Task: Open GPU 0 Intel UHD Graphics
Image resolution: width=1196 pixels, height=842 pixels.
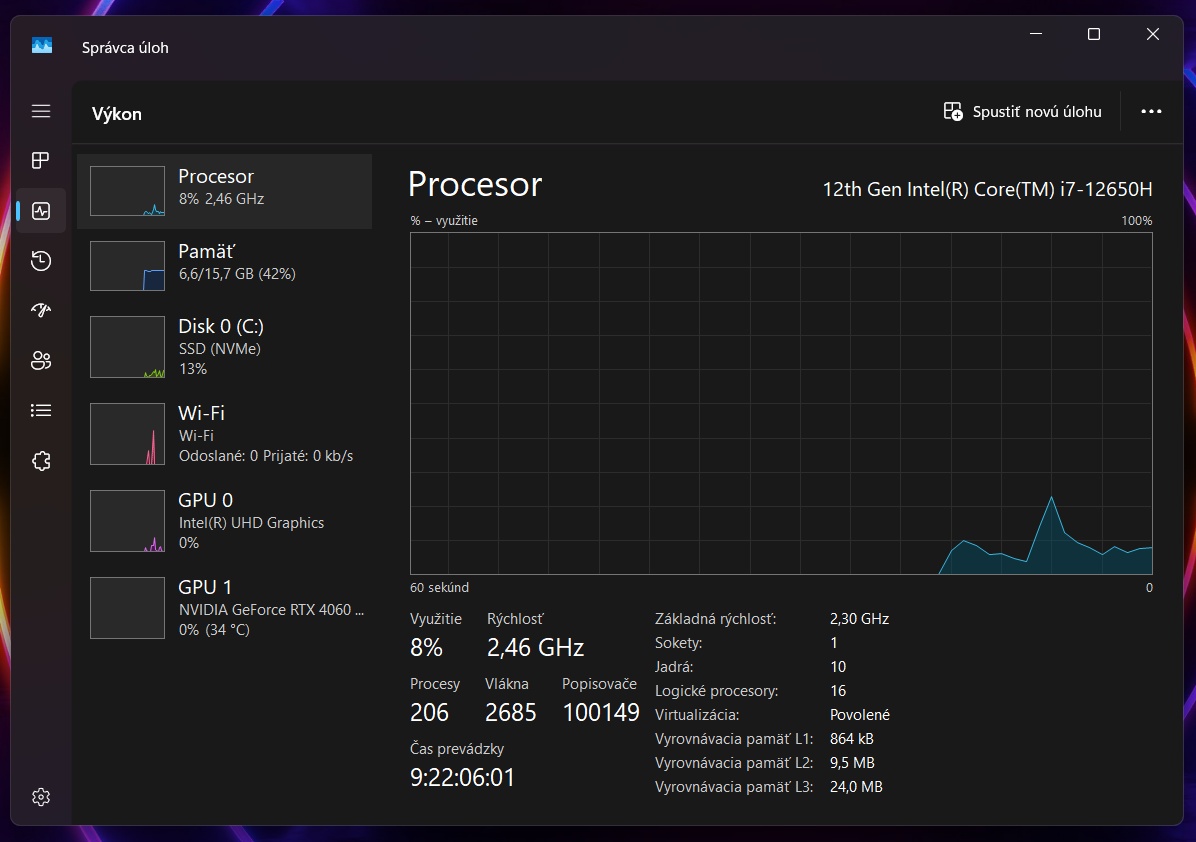Action: click(x=224, y=521)
